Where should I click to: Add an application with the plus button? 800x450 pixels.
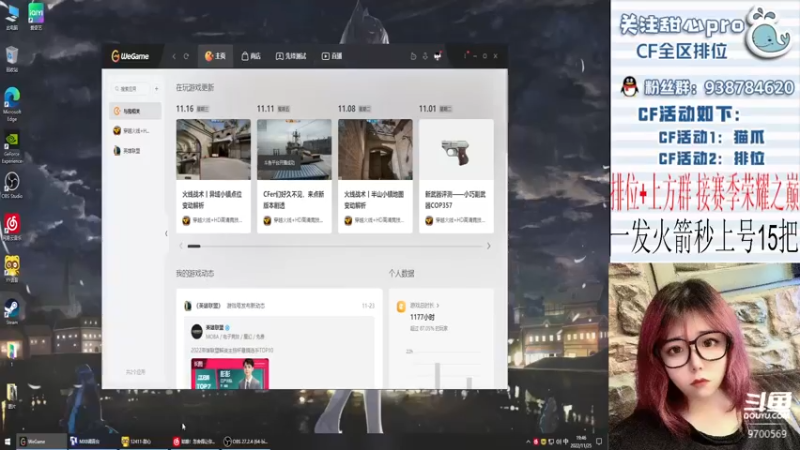click(157, 89)
